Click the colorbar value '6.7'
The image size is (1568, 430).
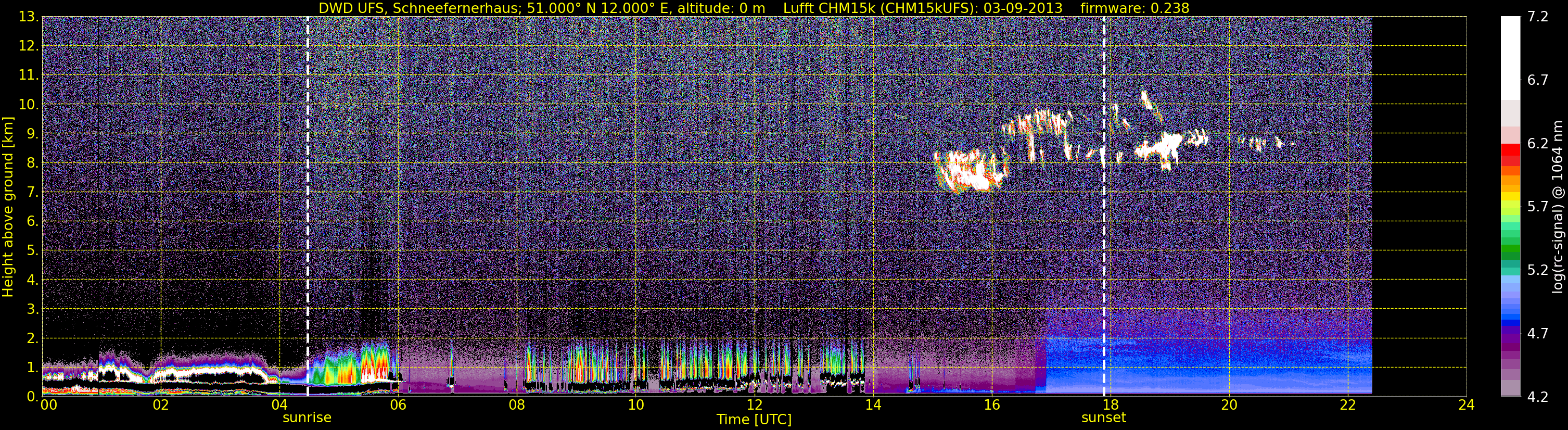click(x=1538, y=80)
